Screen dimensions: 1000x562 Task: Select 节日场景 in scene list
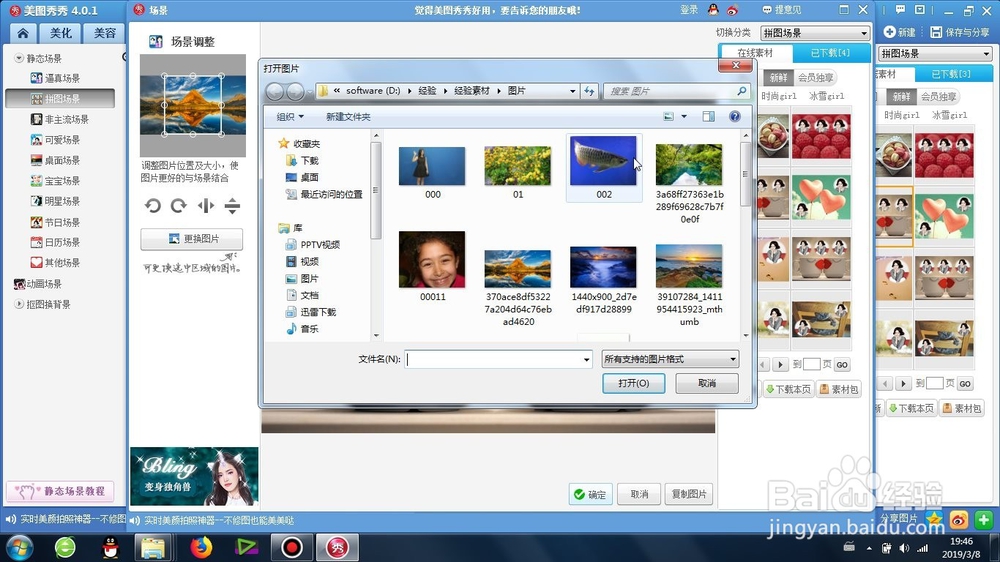(62, 222)
